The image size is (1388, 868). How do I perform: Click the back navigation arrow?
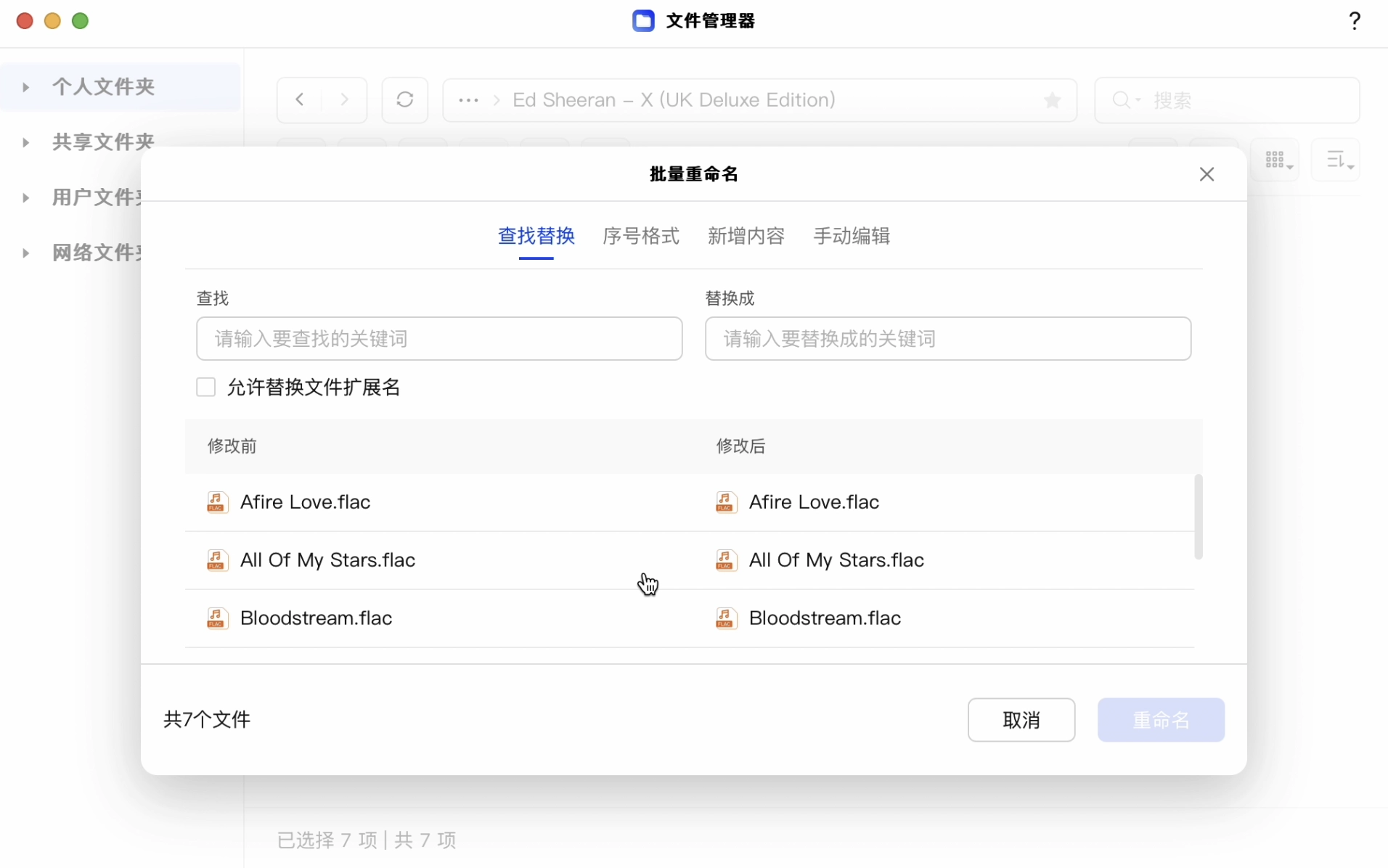[x=300, y=99]
